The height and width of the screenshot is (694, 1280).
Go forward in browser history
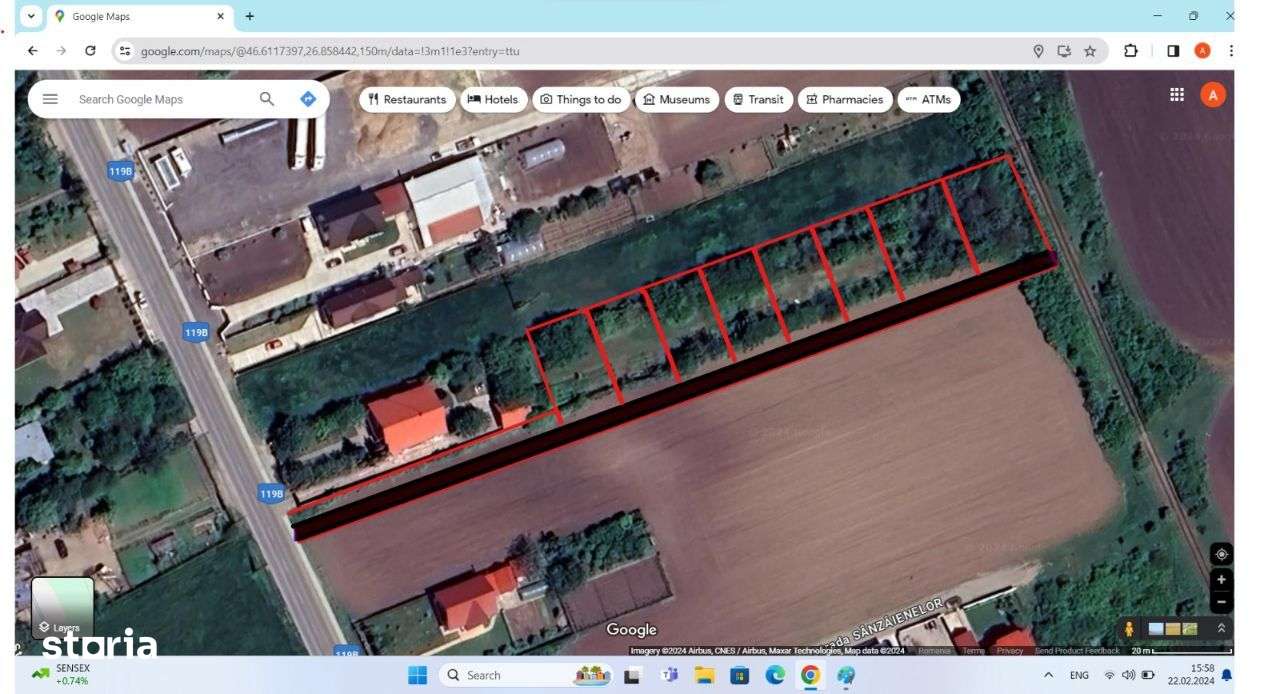[61, 51]
